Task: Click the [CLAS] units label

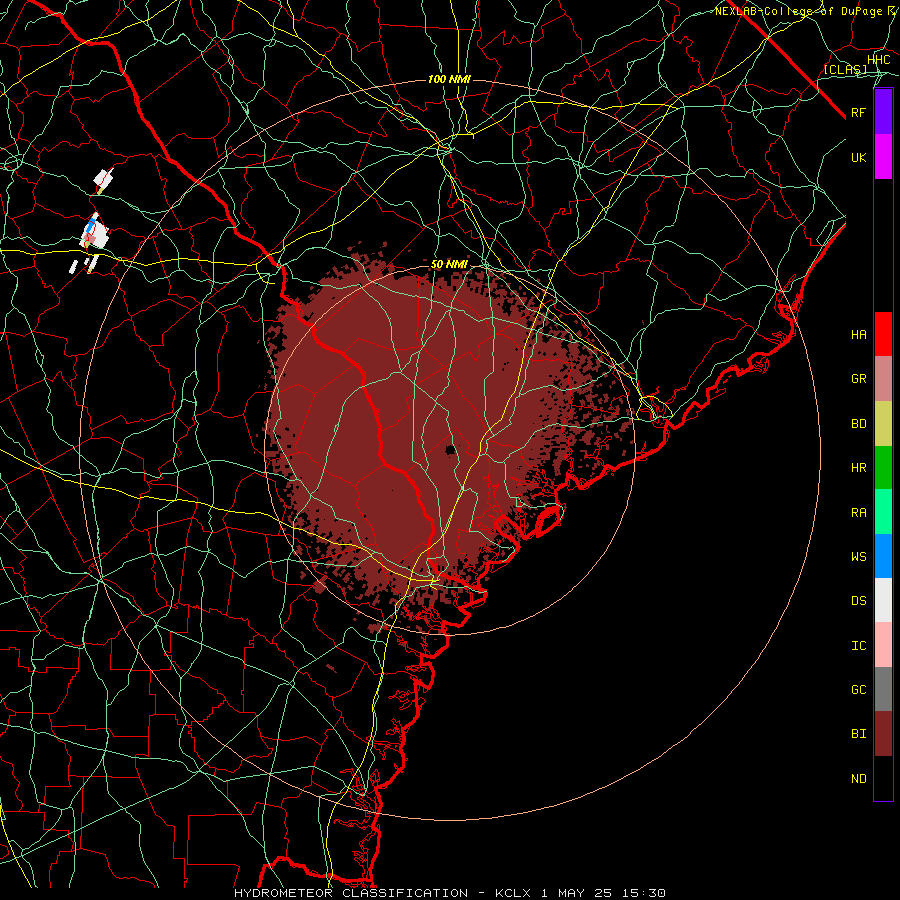Action: point(845,69)
